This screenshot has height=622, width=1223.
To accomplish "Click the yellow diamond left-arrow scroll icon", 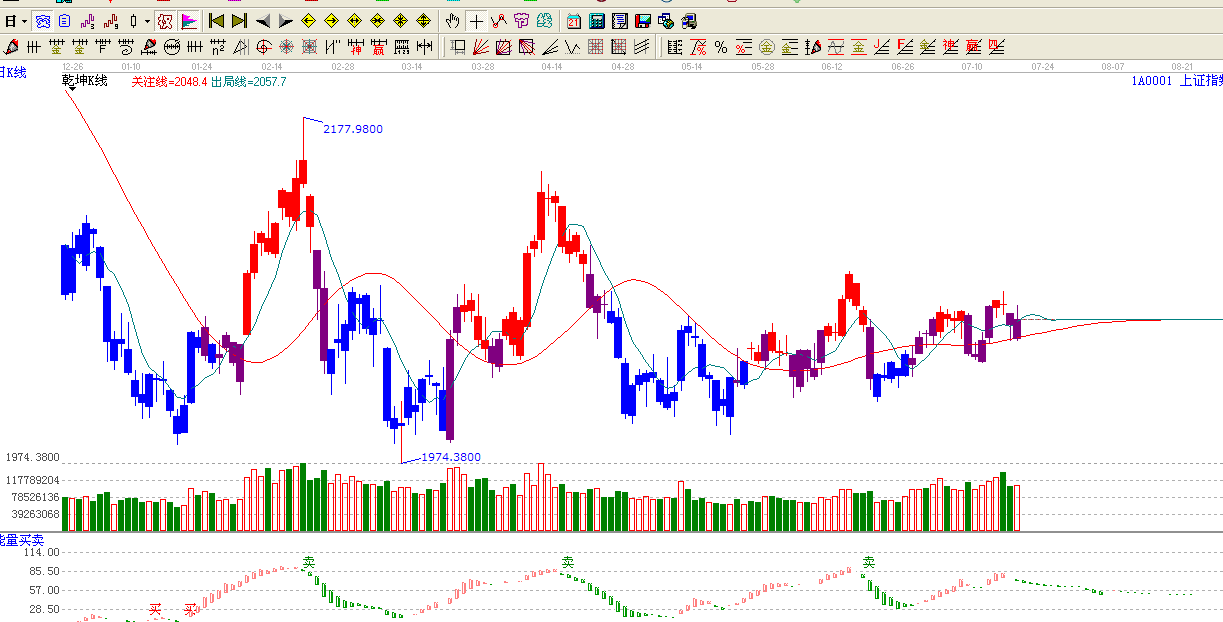I will (309, 21).
